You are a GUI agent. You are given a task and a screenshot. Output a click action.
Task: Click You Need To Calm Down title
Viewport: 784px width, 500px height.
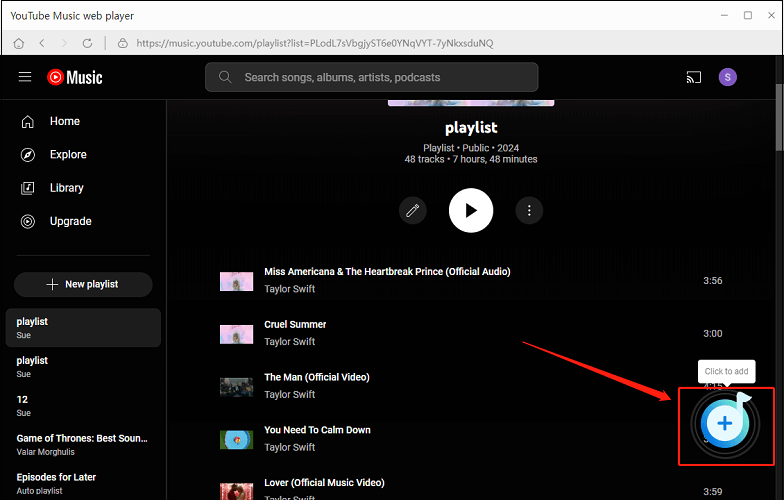point(317,430)
